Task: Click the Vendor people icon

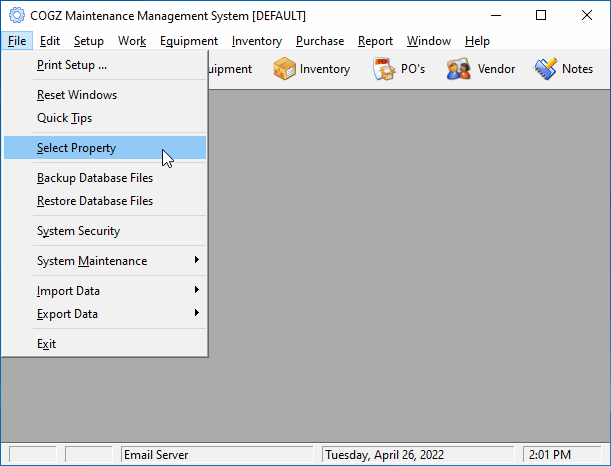Action: pos(459,69)
